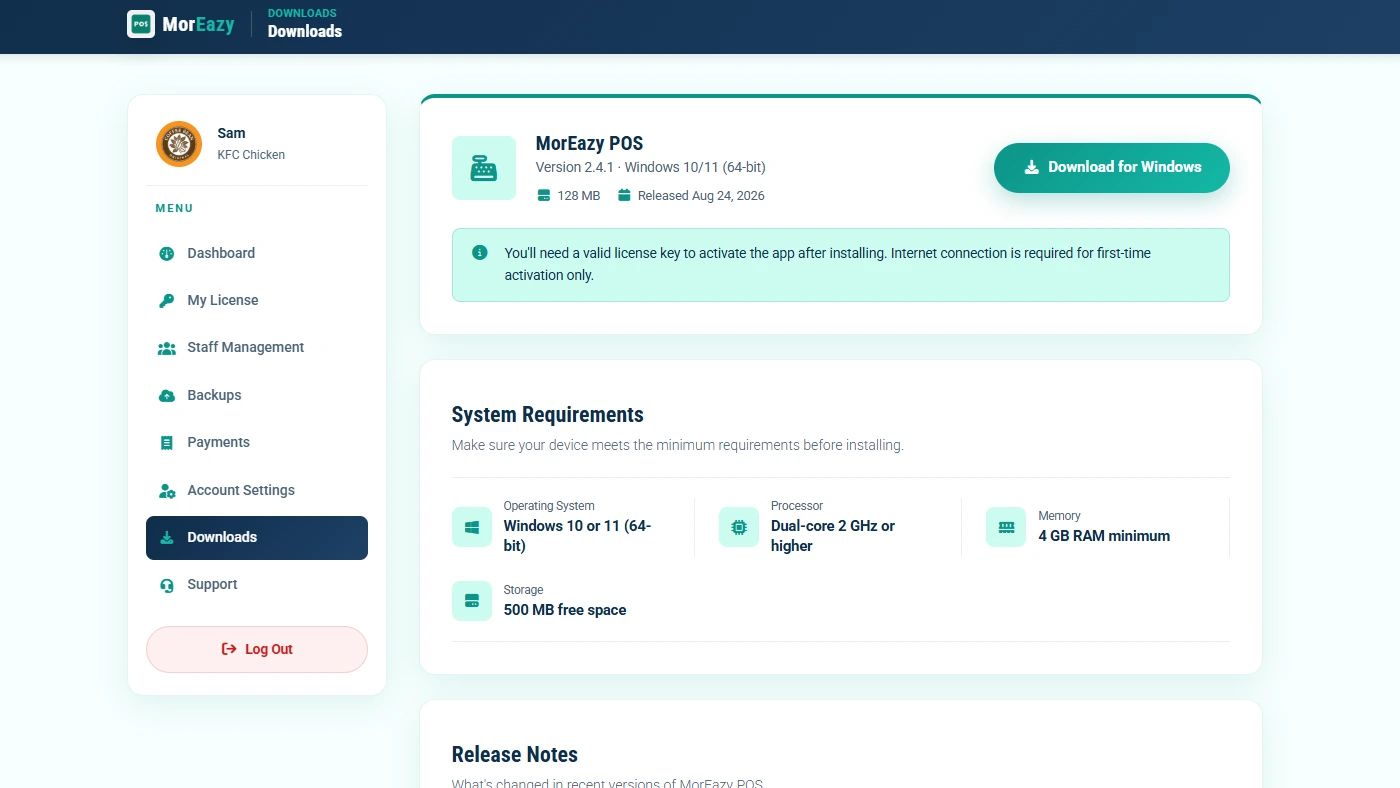
Task: Click the MorEazy POS product title
Action: pos(589,143)
